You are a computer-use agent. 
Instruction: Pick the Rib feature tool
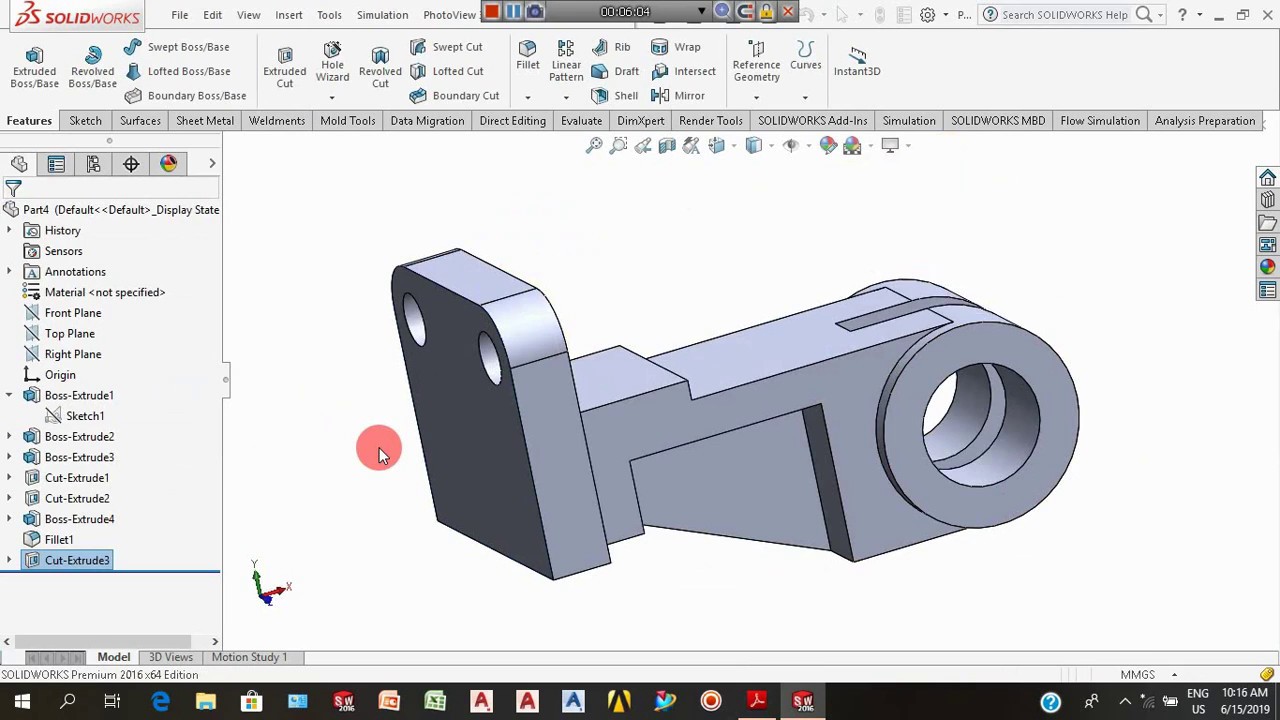click(611, 47)
